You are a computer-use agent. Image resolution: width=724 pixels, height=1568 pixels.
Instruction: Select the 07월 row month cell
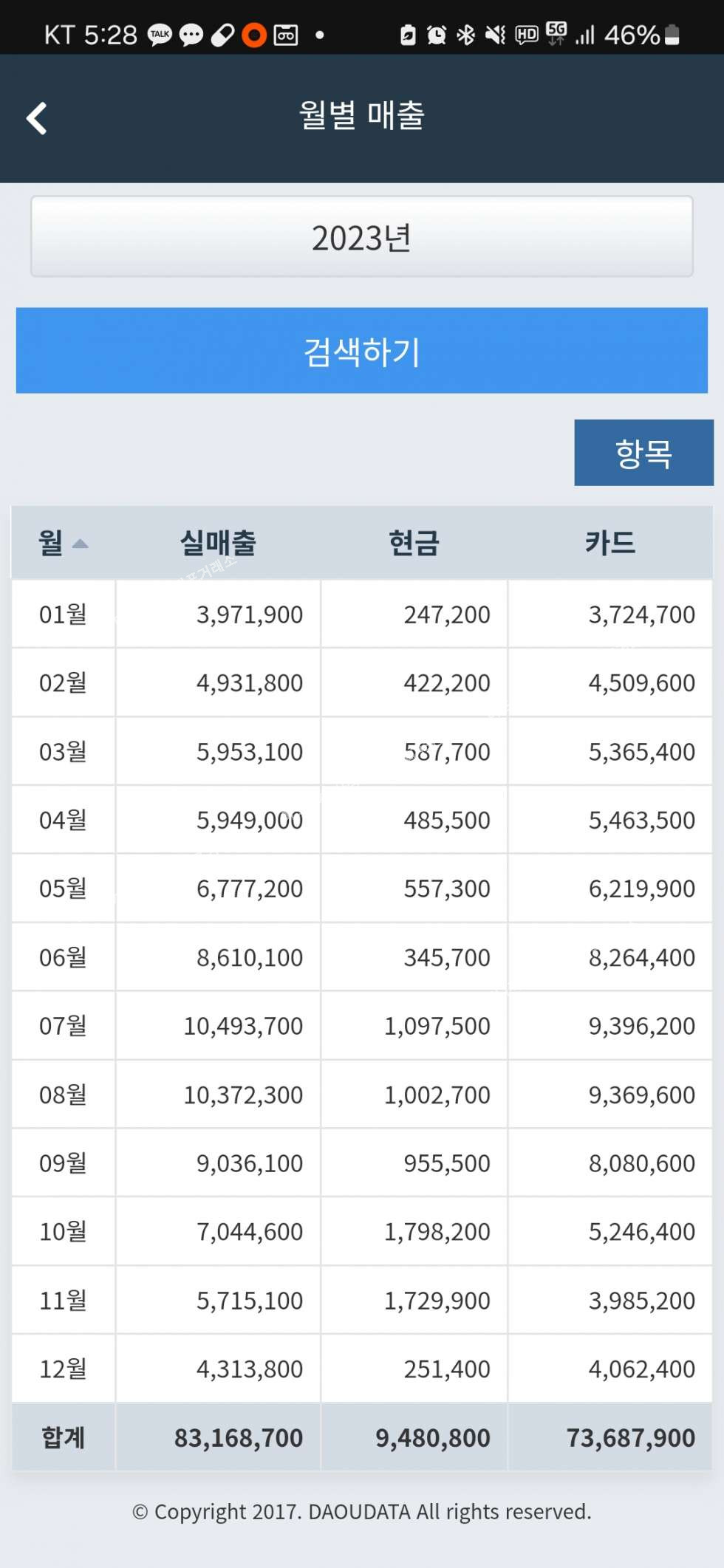[63, 1026]
